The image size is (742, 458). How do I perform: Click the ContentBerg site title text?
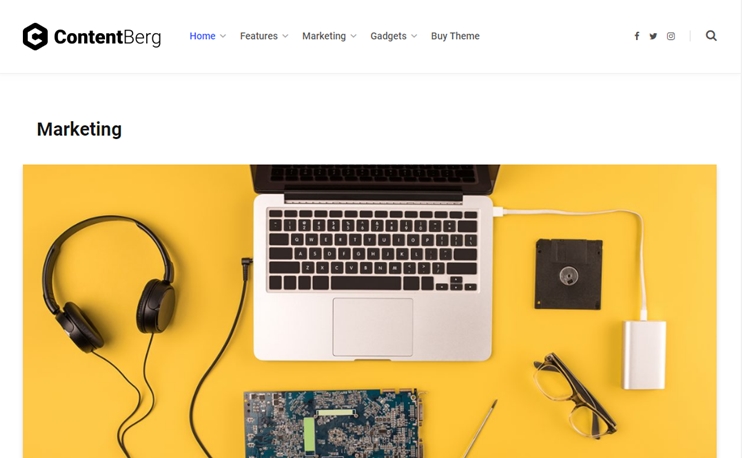point(107,37)
